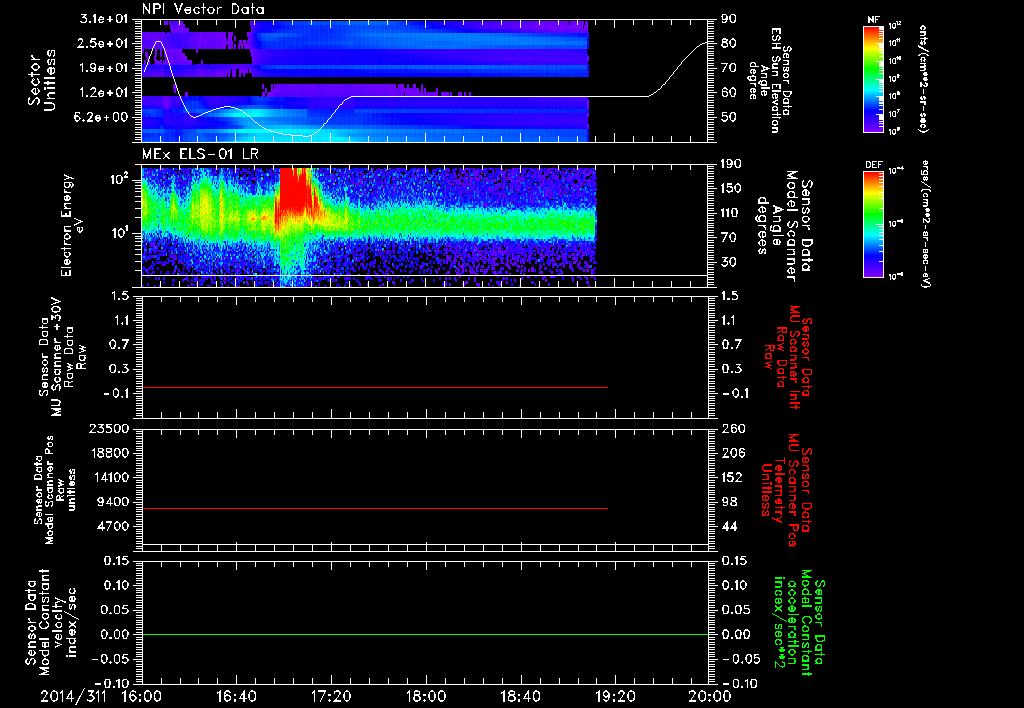This screenshot has width=1024, height=708.
Task: Click the Sector Unitless axis title
Action: 42,80
